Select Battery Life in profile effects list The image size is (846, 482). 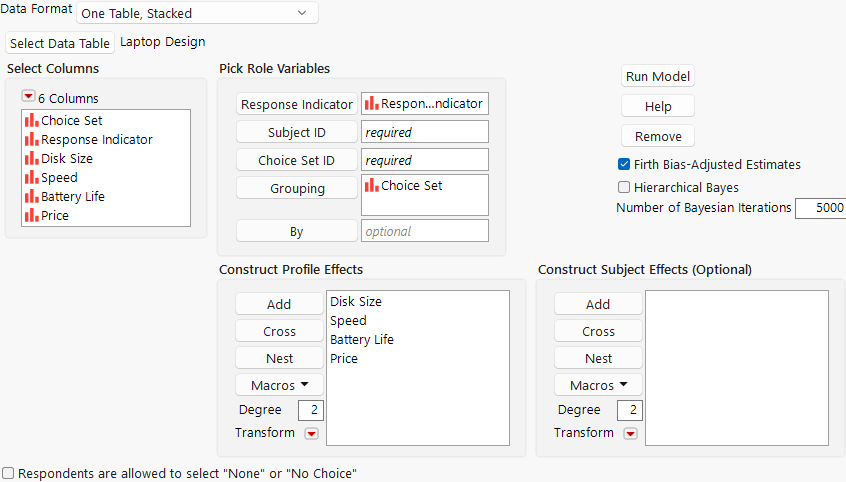[x=362, y=340]
